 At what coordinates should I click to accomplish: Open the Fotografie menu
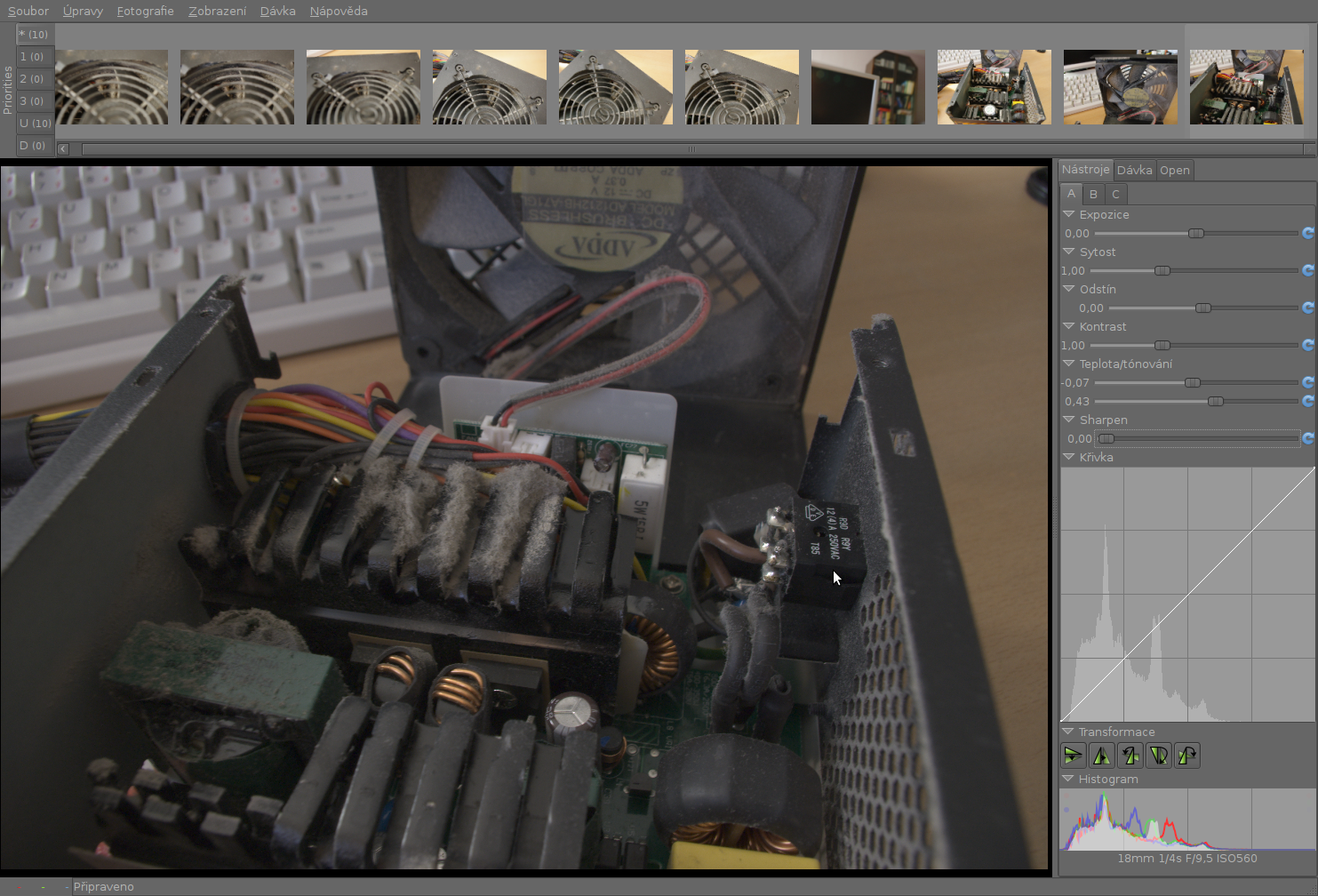click(146, 11)
